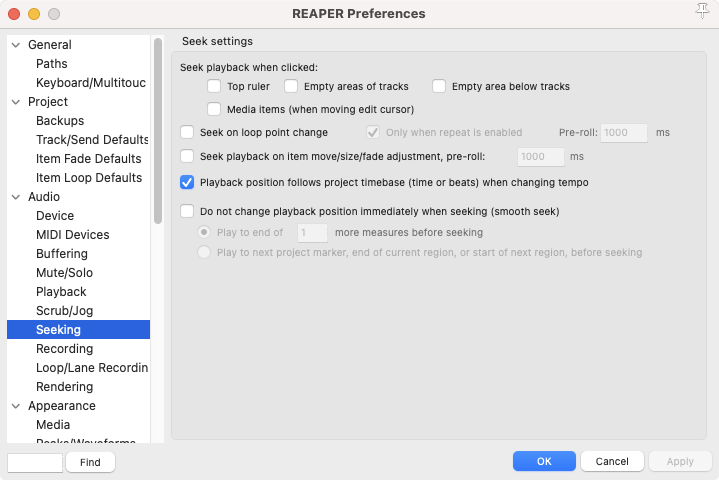Collapse the Appearance tree section
The height and width of the screenshot is (480, 719).
click(15, 407)
